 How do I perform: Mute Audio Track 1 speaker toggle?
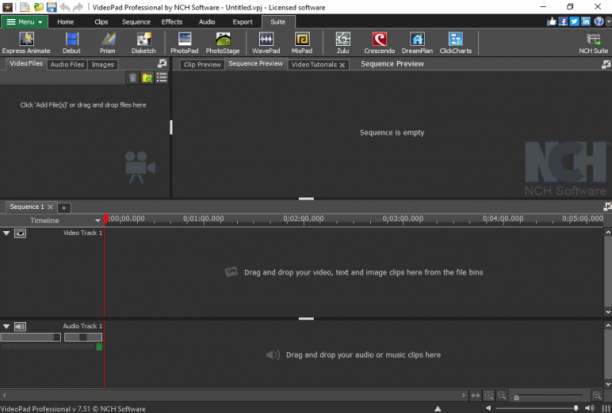point(20,326)
